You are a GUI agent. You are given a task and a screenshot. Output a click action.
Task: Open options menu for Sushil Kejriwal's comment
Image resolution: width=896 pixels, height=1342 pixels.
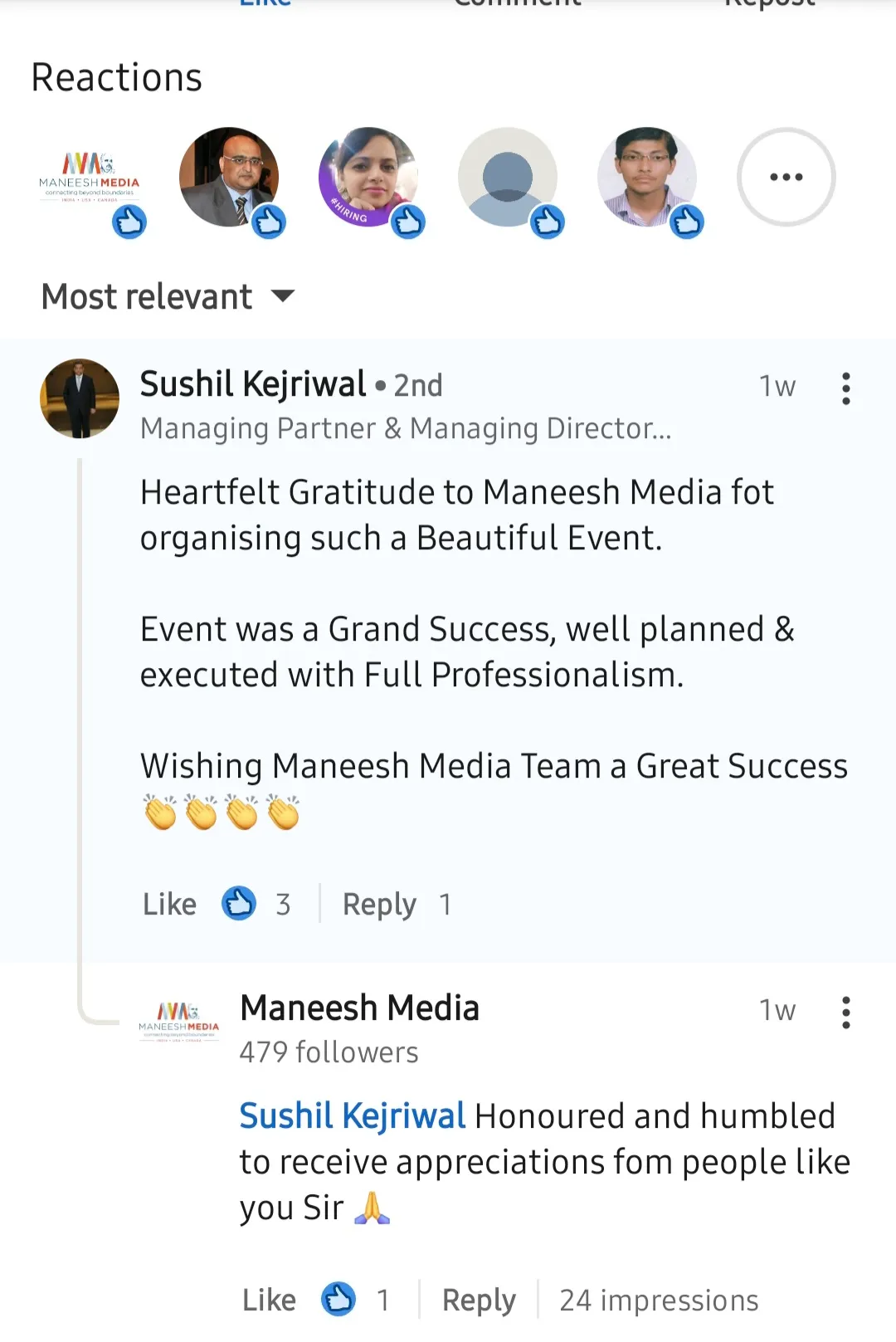pos(845,388)
